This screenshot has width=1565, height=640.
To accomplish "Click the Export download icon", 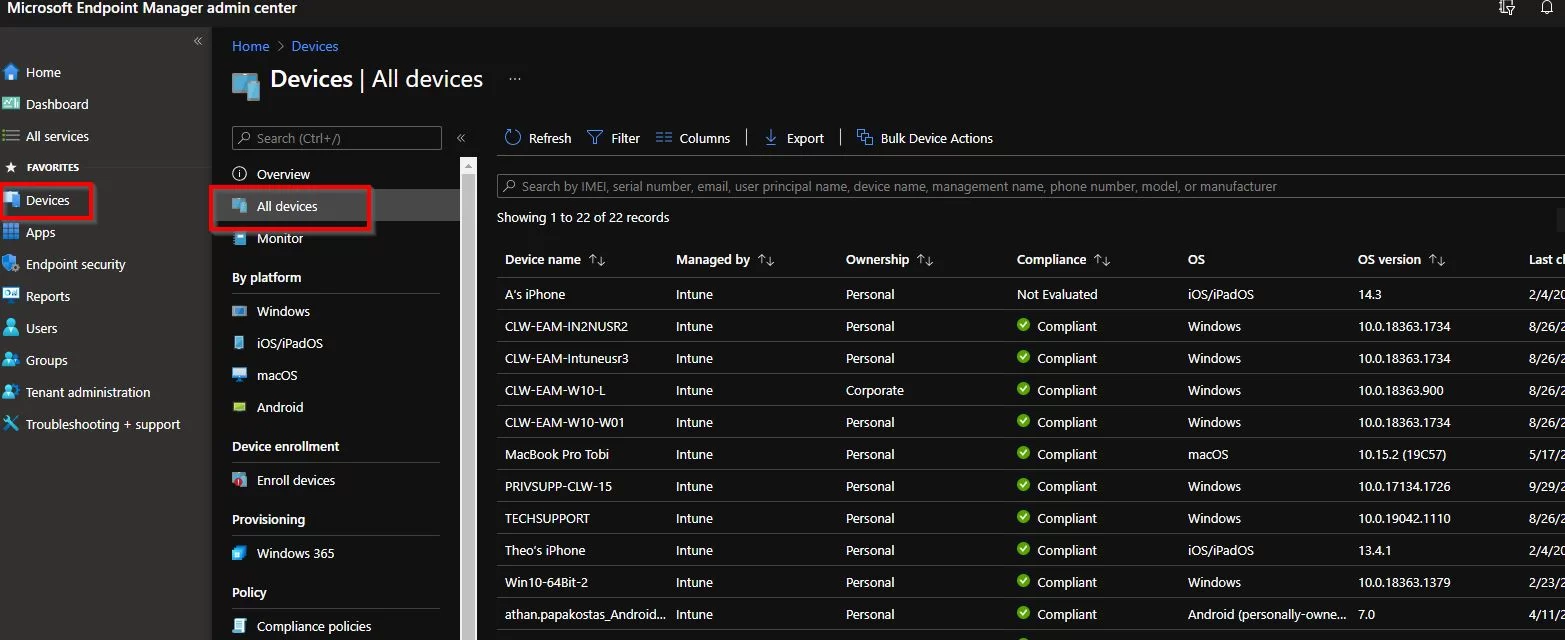I will 771,138.
